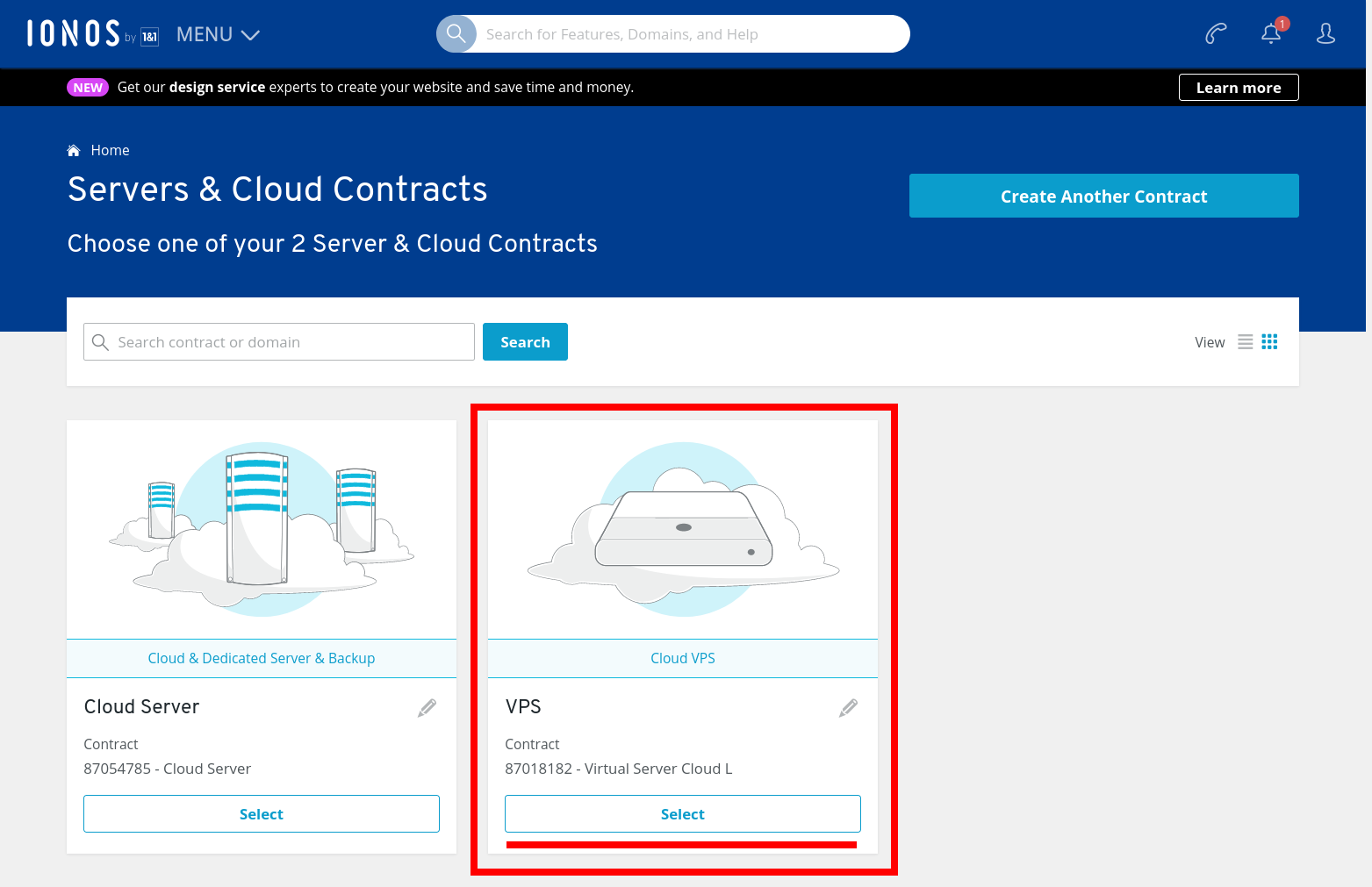This screenshot has height=887, width=1372.
Task: Click the Learn more button
Action: click(1239, 88)
